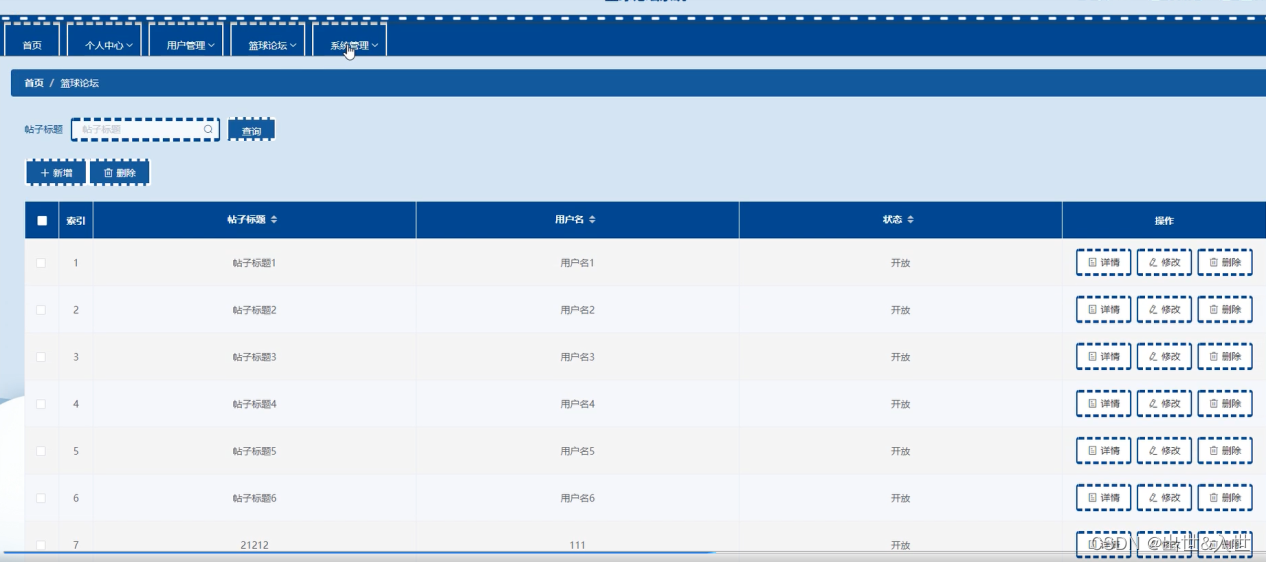Check the box for row 帖子标题4
This screenshot has width=1266, height=562.
(41, 404)
